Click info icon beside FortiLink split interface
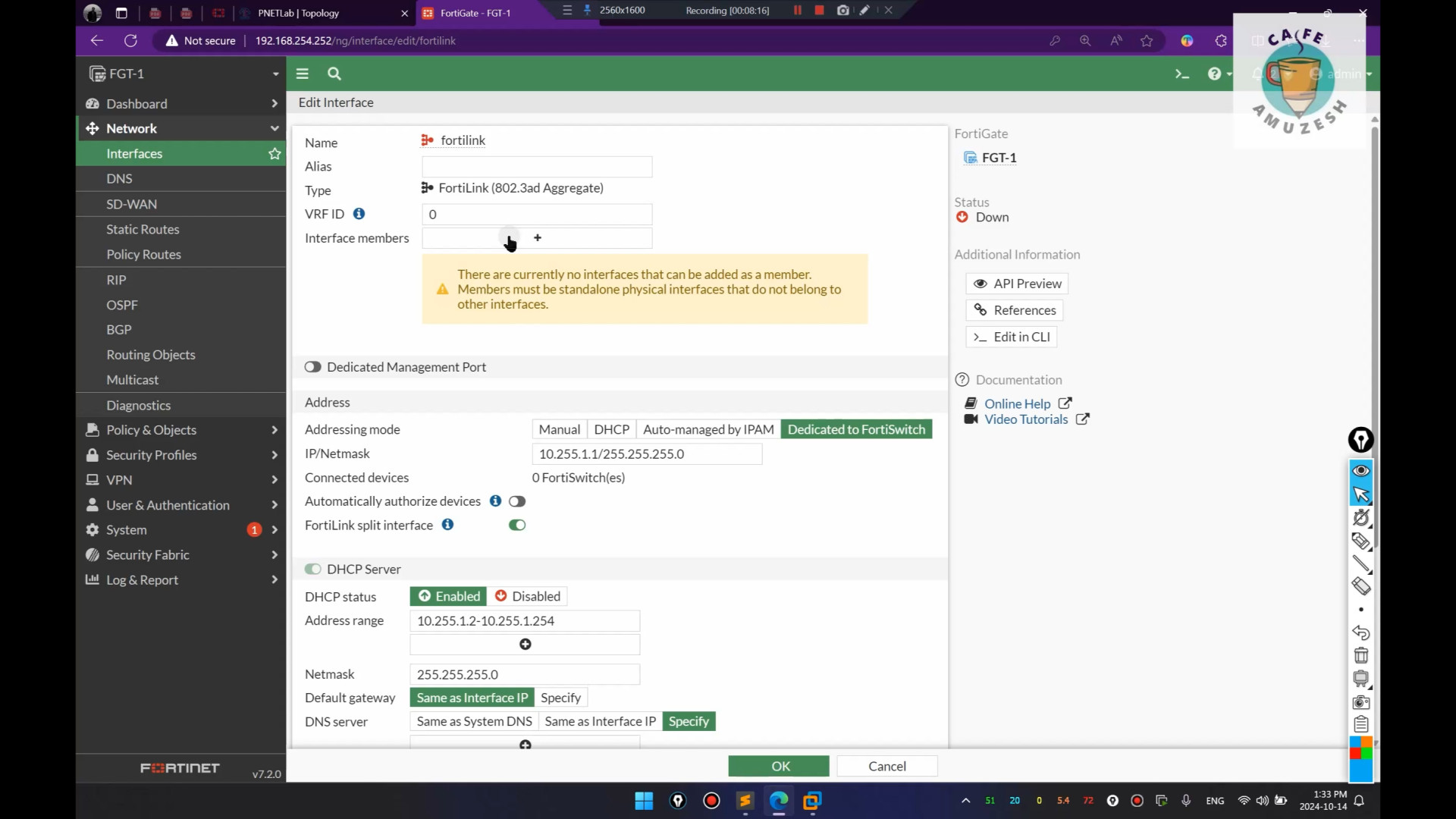Image resolution: width=1456 pixels, height=819 pixels. 448,525
